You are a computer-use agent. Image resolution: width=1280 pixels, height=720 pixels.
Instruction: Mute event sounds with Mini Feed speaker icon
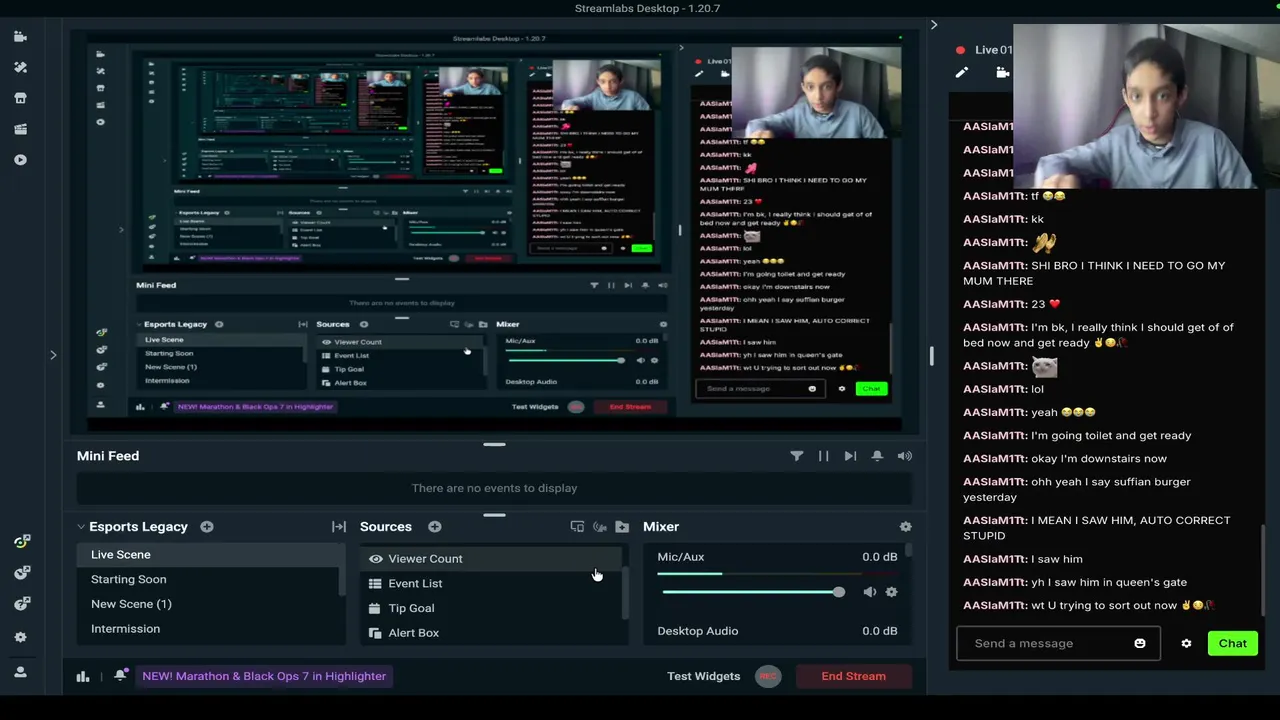904,456
